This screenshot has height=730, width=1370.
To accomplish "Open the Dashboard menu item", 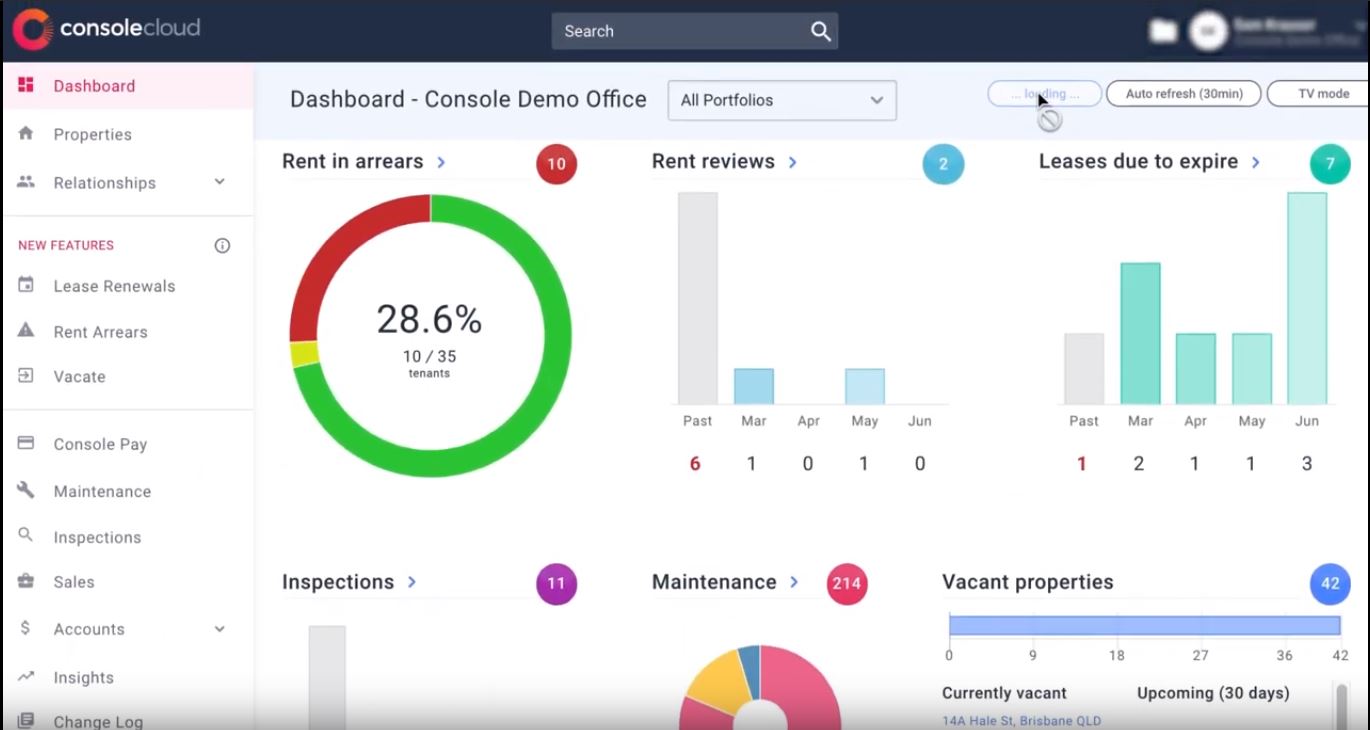I will (x=128, y=86).
